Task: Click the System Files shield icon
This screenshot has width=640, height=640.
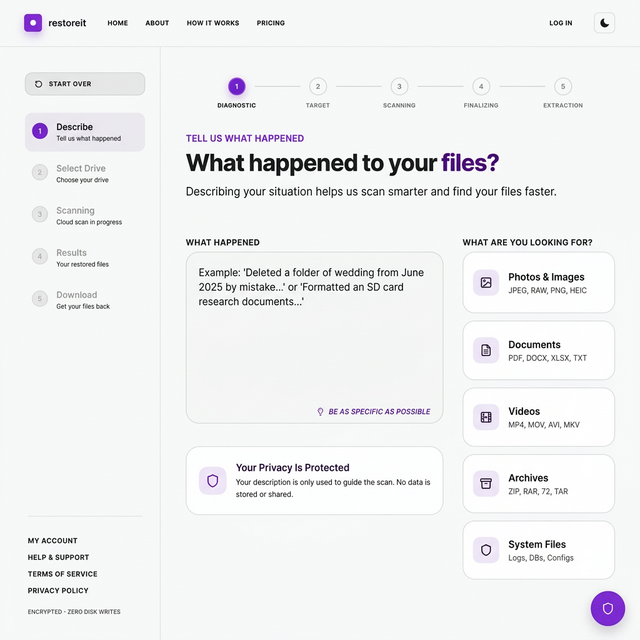Action: pyautogui.click(x=486, y=550)
